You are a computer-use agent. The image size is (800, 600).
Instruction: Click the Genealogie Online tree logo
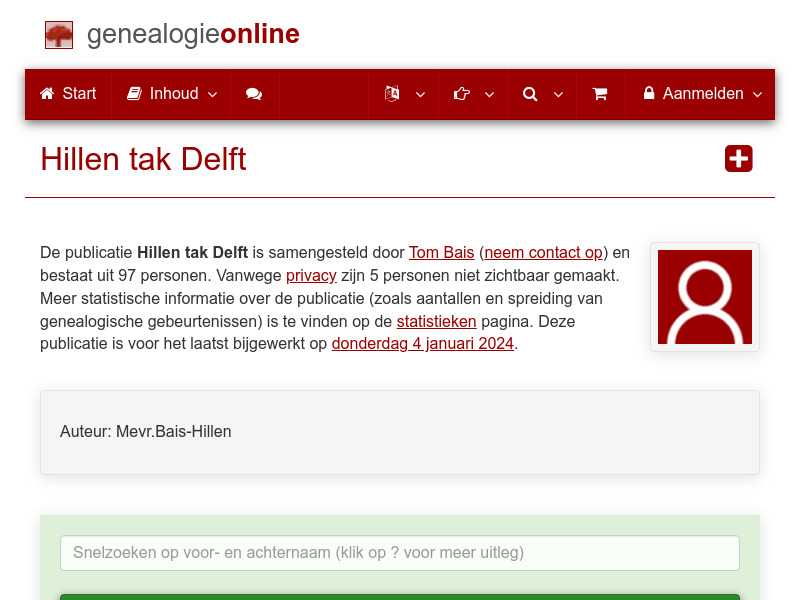[x=59, y=34]
